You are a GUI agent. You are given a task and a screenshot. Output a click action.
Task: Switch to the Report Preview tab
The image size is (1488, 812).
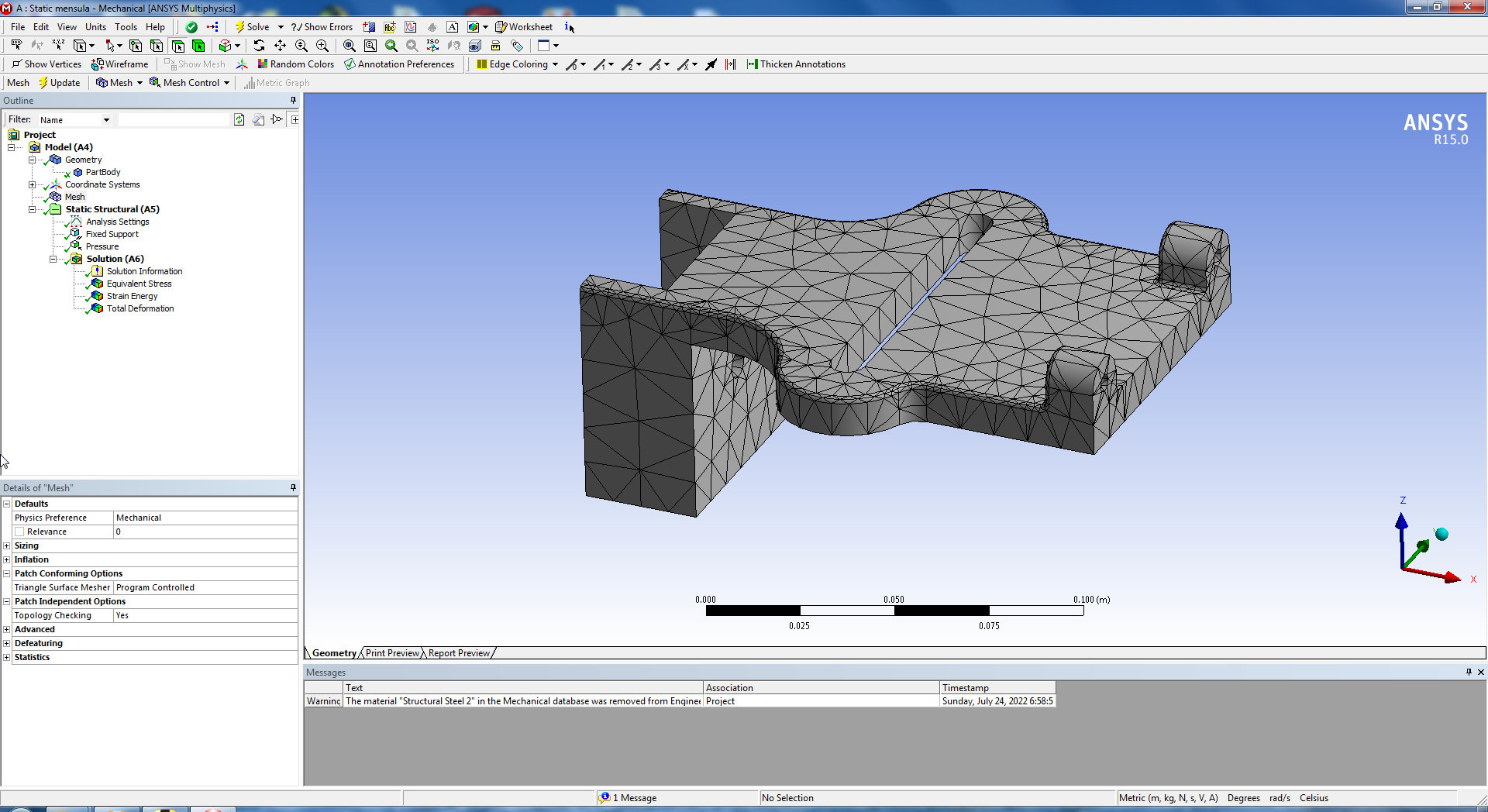(459, 653)
